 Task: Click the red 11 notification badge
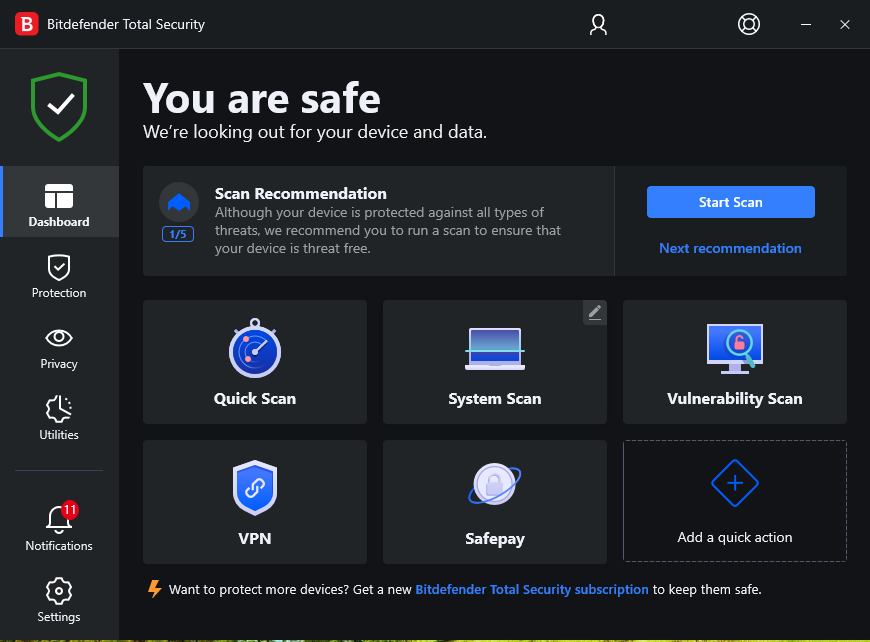pos(69,509)
